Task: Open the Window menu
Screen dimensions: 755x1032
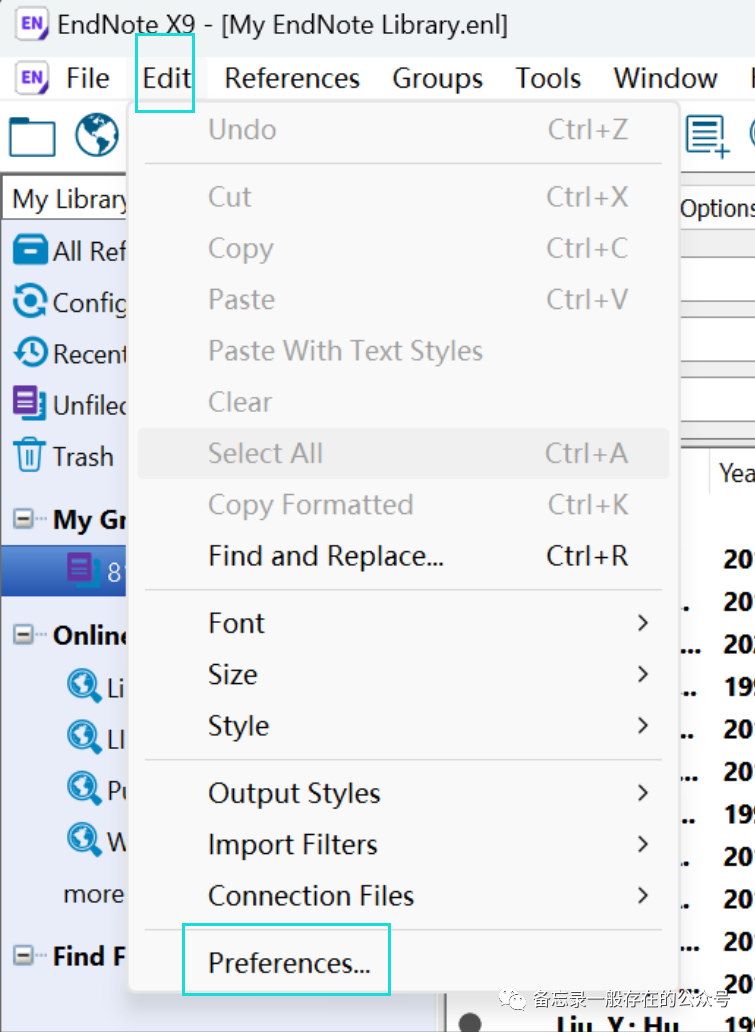Action: [665, 78]
